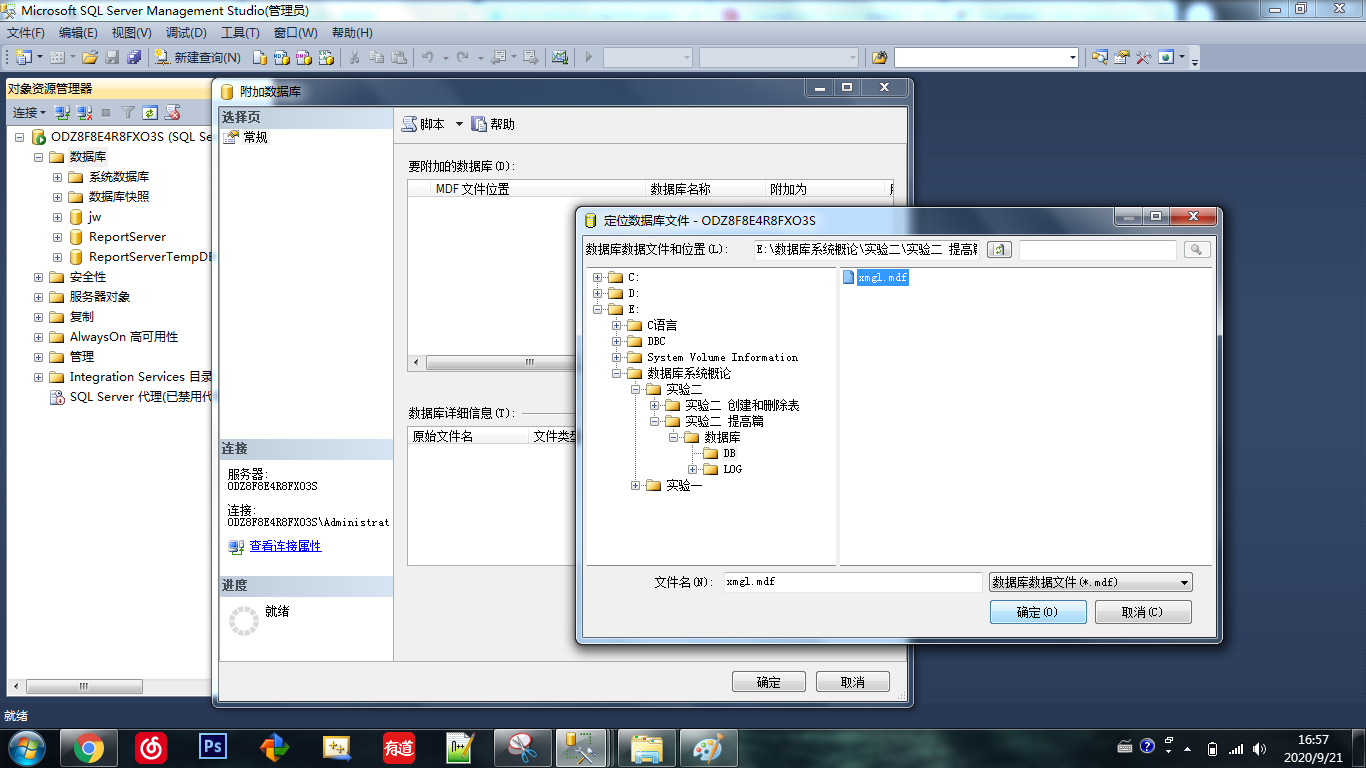This screenshot has height=768, width=1366.
Task: Click the 帮助 button in attach dialog
Action: (x=493, y=124)
